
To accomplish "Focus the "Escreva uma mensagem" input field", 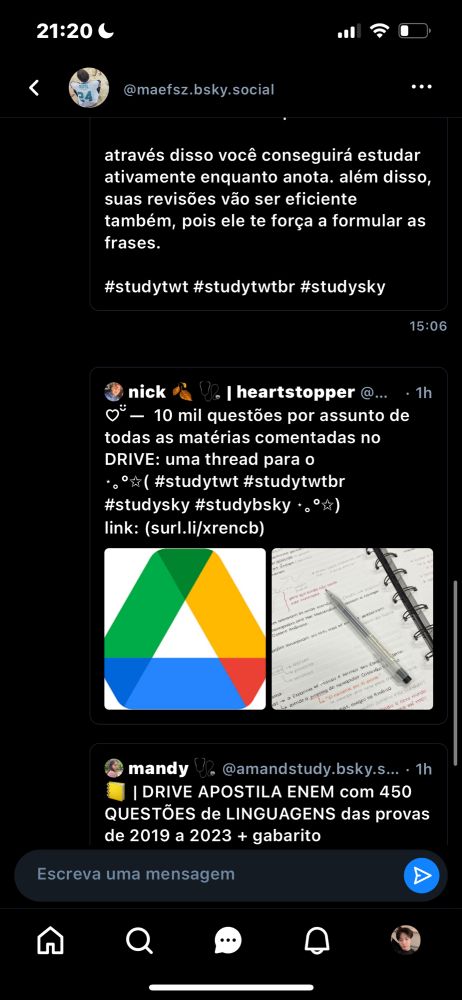I will point(209,874).
